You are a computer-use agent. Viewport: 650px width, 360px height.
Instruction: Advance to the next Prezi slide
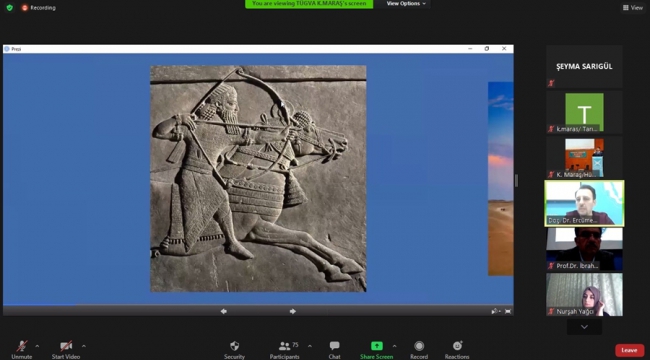click(293, 311)
